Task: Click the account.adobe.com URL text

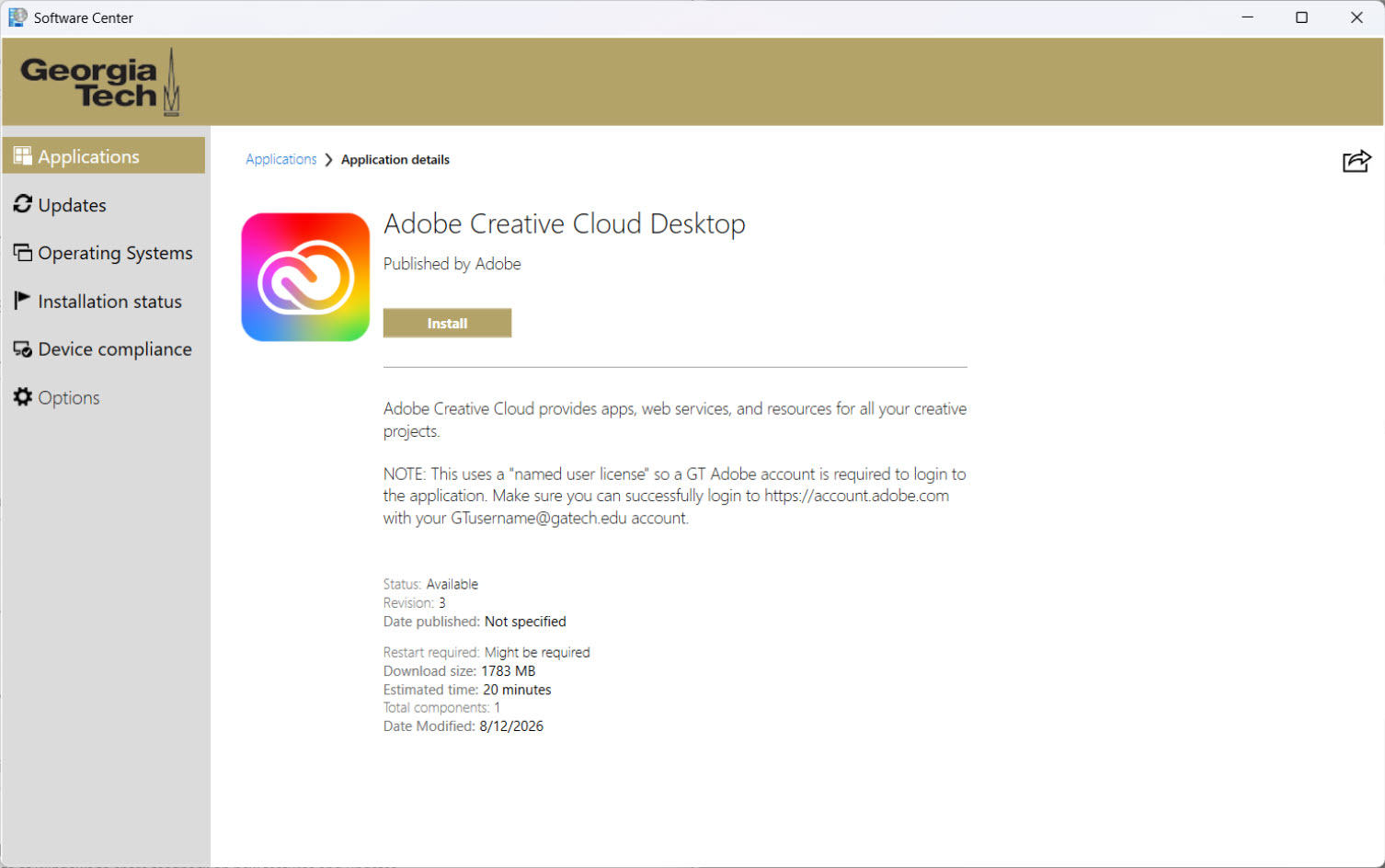Action: tap(856, 496)
